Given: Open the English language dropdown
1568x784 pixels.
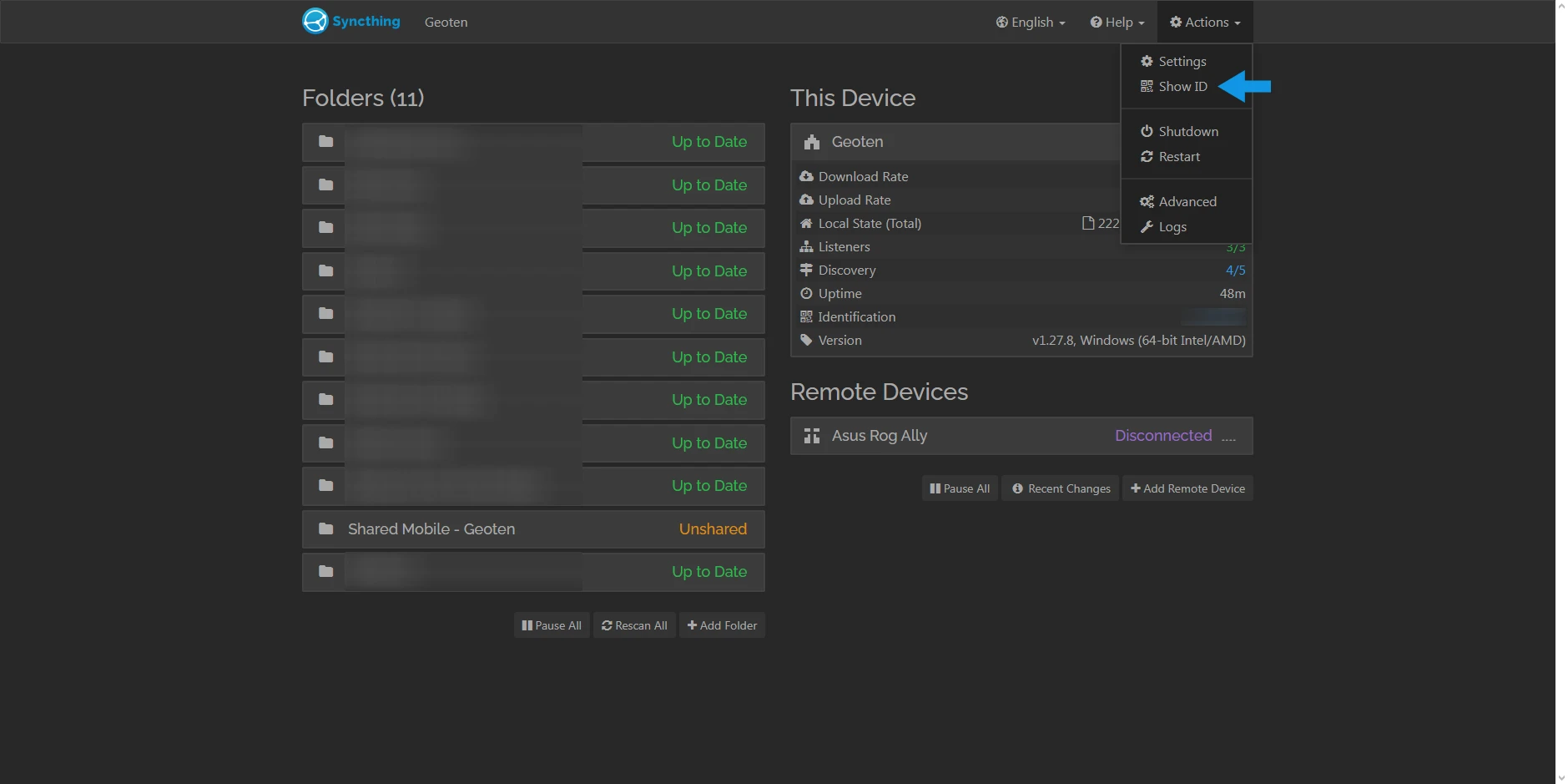Looking at the screenshot, I should (x=1030, y=22).
